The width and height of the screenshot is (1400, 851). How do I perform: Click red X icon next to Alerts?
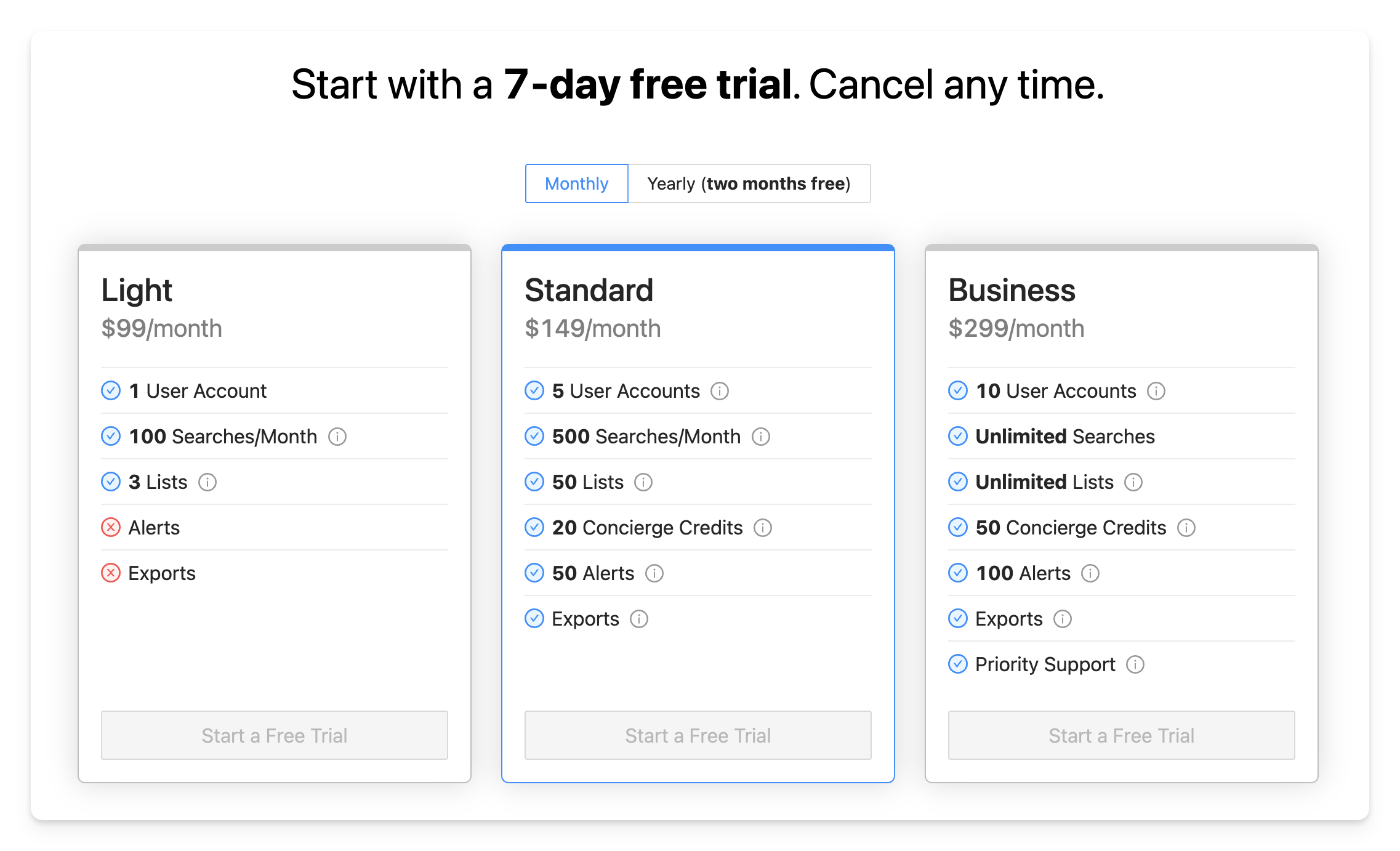pyautogui.click(x=111, y=527)
